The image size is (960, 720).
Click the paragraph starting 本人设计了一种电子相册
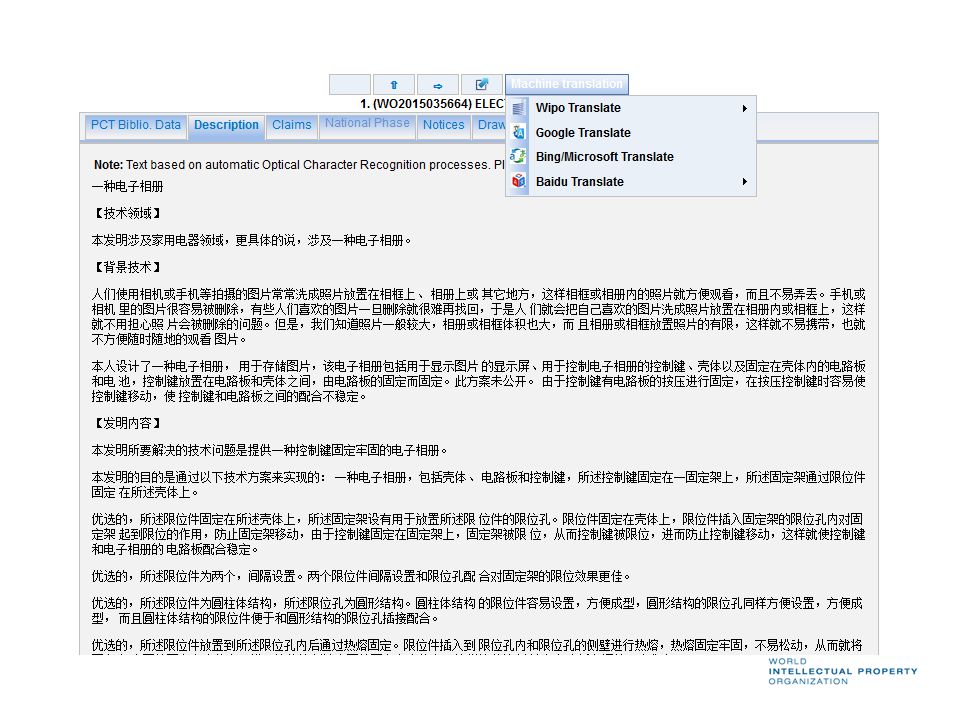click(x=478, y=381)
